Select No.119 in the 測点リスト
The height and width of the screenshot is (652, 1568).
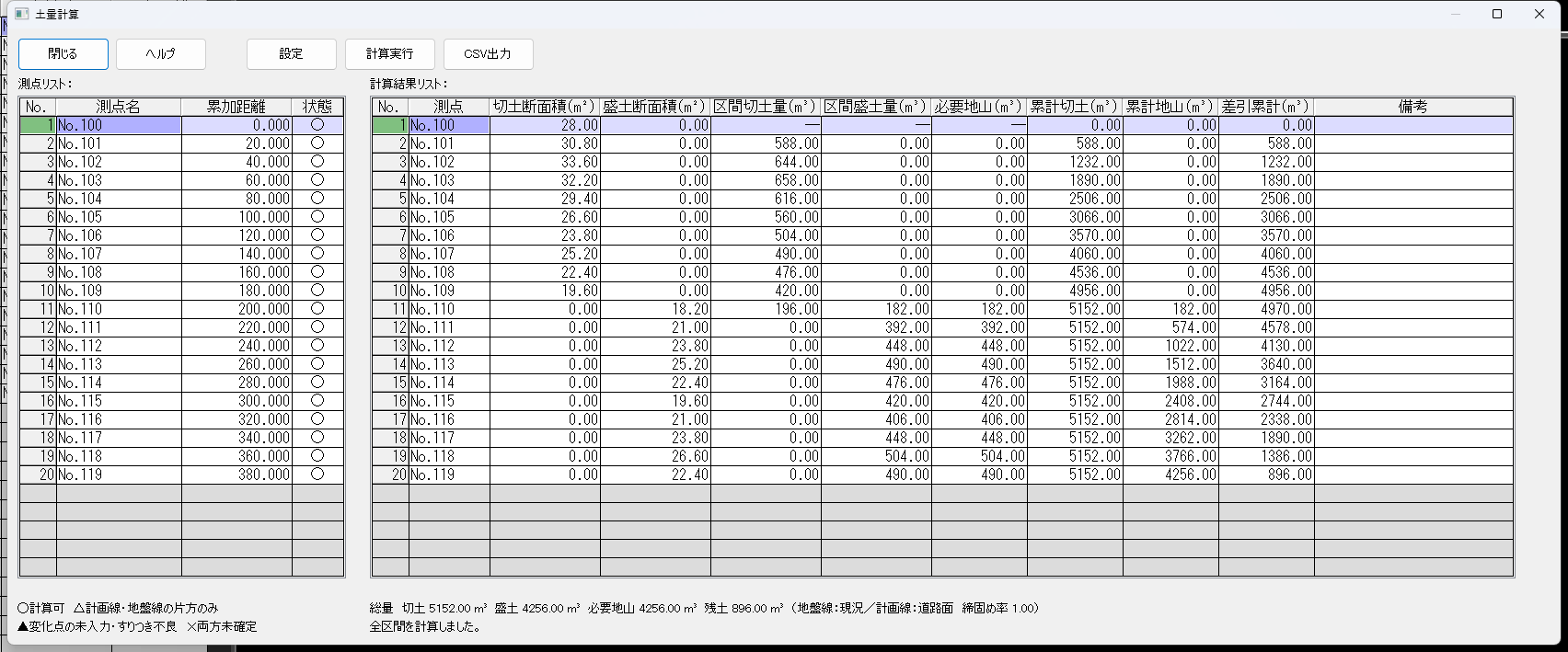click(119, 475)
